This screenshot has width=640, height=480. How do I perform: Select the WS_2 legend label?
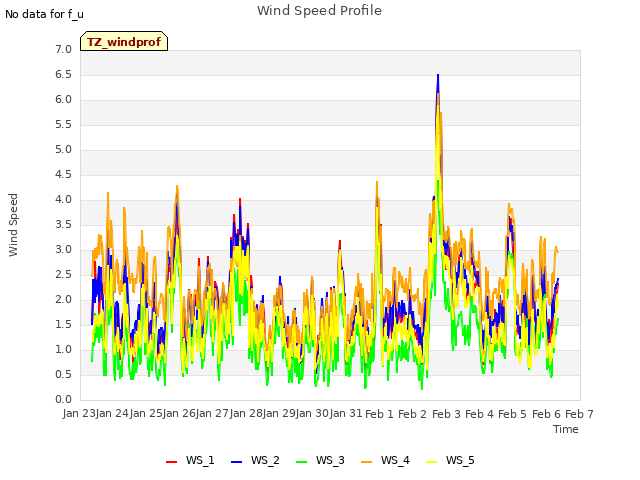point(265,460)
